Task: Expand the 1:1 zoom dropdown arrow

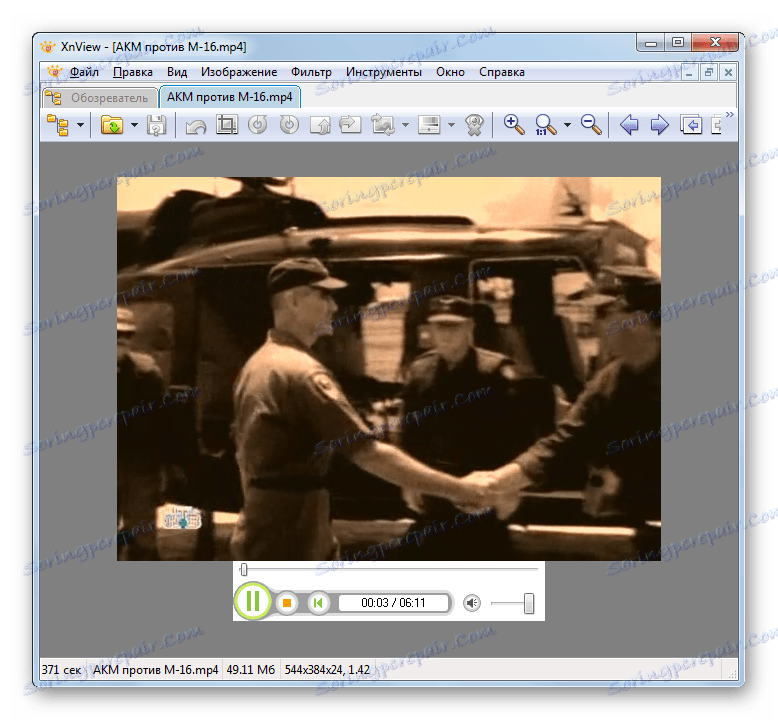Action: click(x=567, y=125)
